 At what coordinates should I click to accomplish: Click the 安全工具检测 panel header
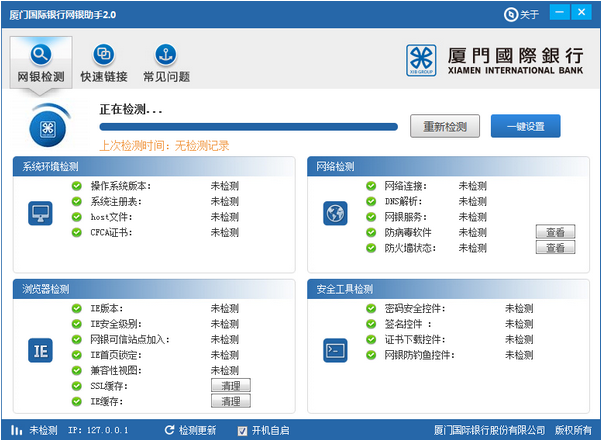pyautogui.click(x=448, y=289)
